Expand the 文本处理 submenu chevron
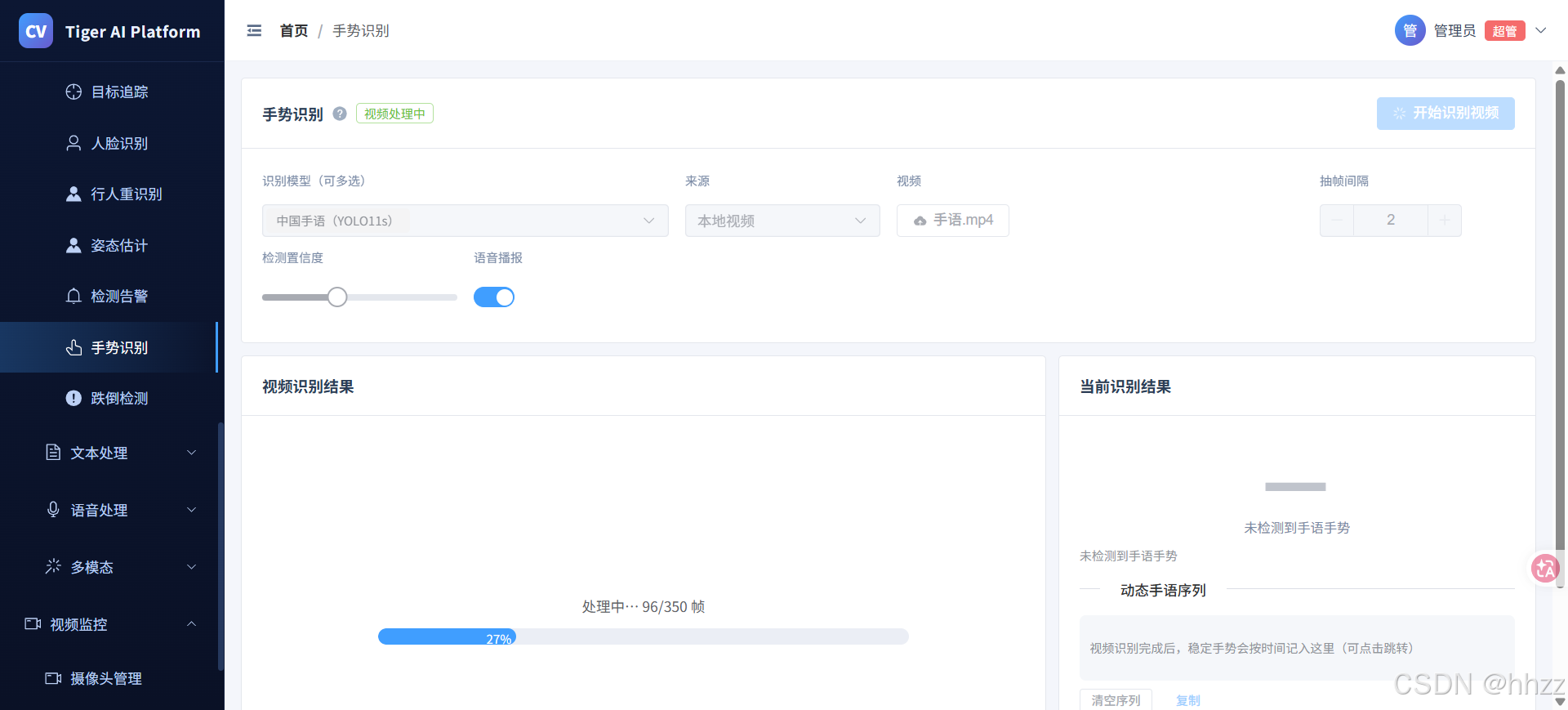 click(192, 453)
